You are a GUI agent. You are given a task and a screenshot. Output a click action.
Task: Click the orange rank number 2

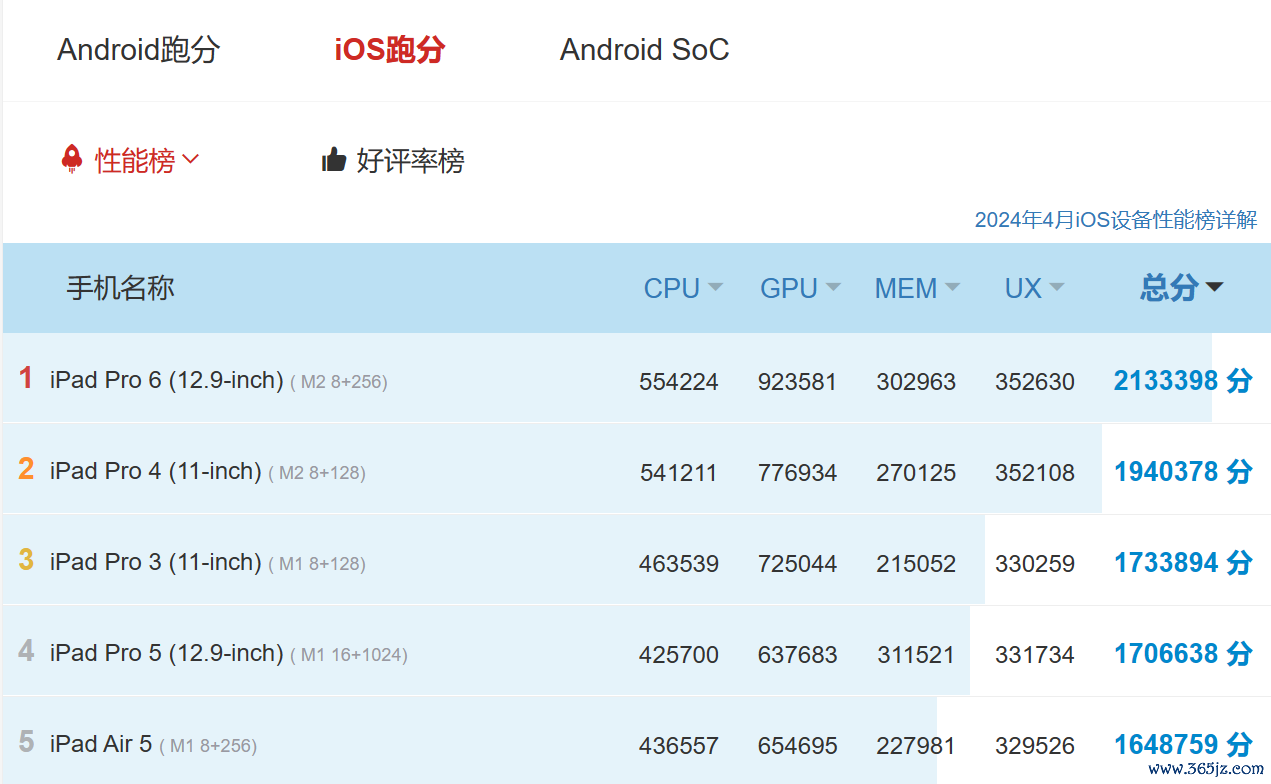click(26, 469)
